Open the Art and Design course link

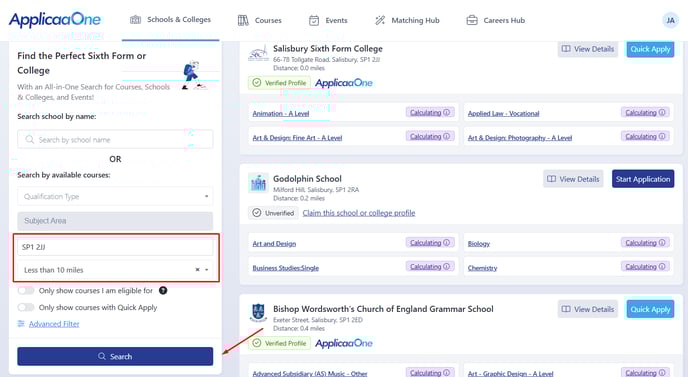(274, 244)
